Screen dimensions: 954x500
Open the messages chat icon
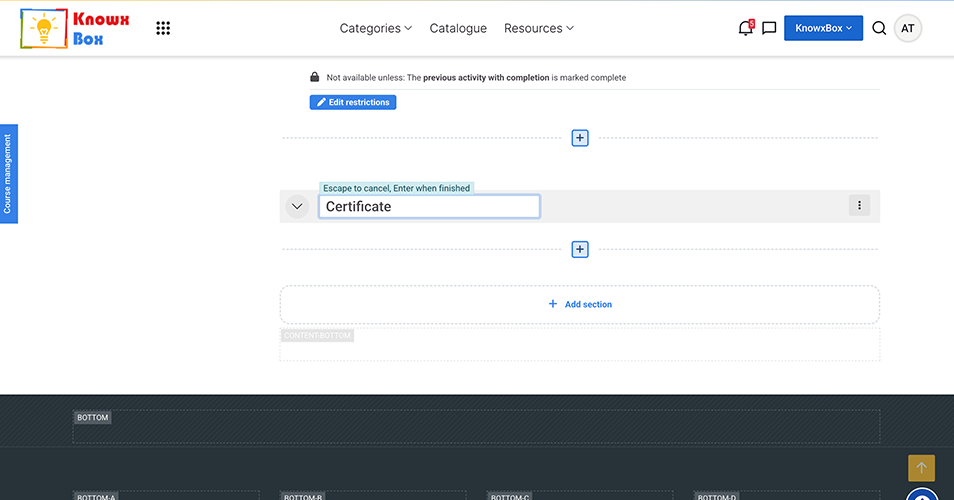pyautogui.click(x=769, y=28)
